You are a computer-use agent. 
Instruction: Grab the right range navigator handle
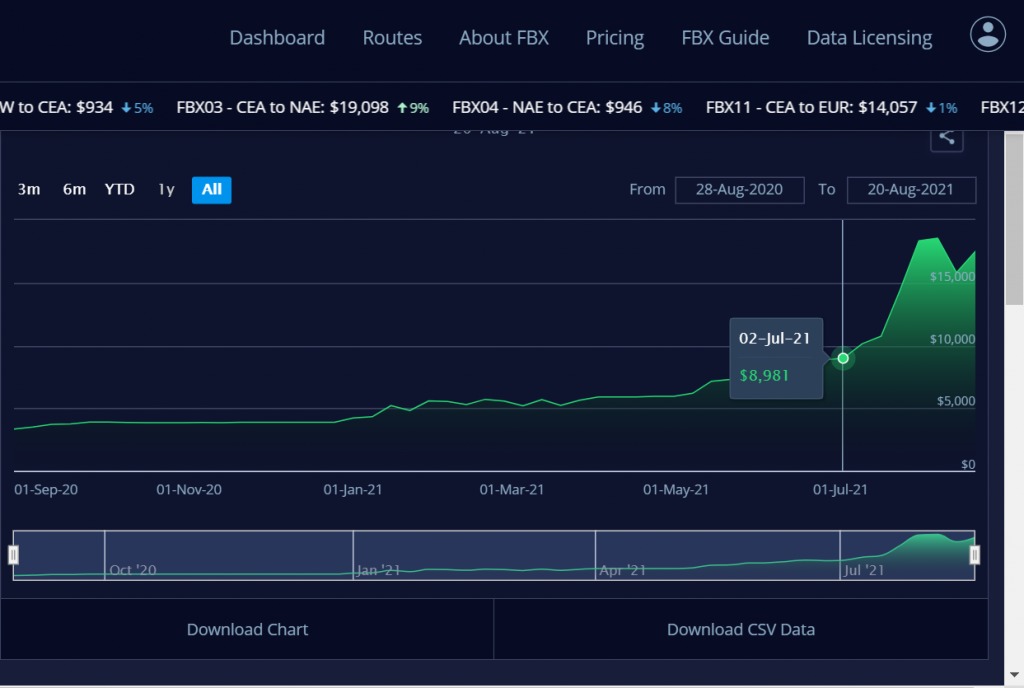click(975, 555)
